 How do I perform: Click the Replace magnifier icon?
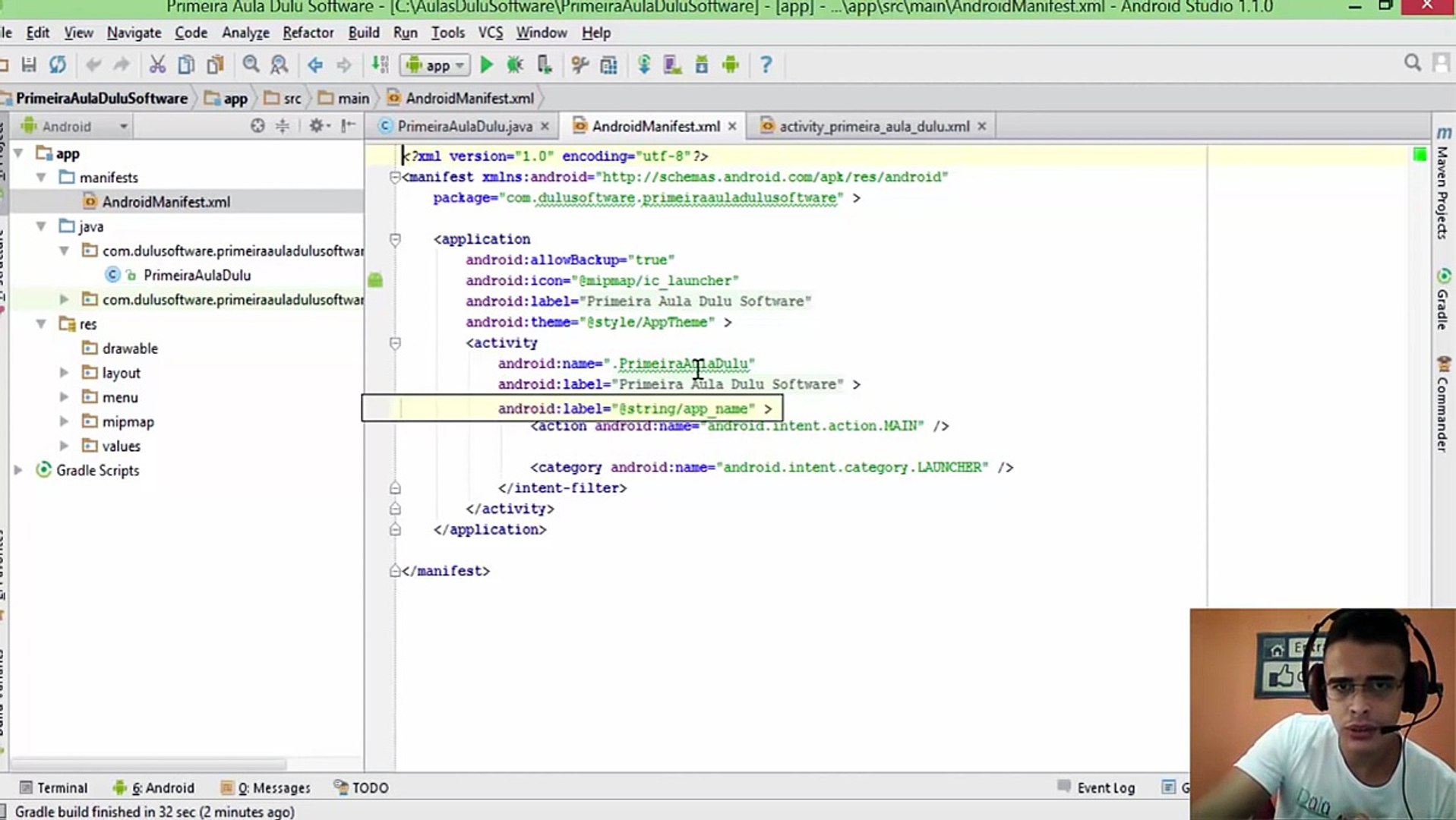click(280, 65)
